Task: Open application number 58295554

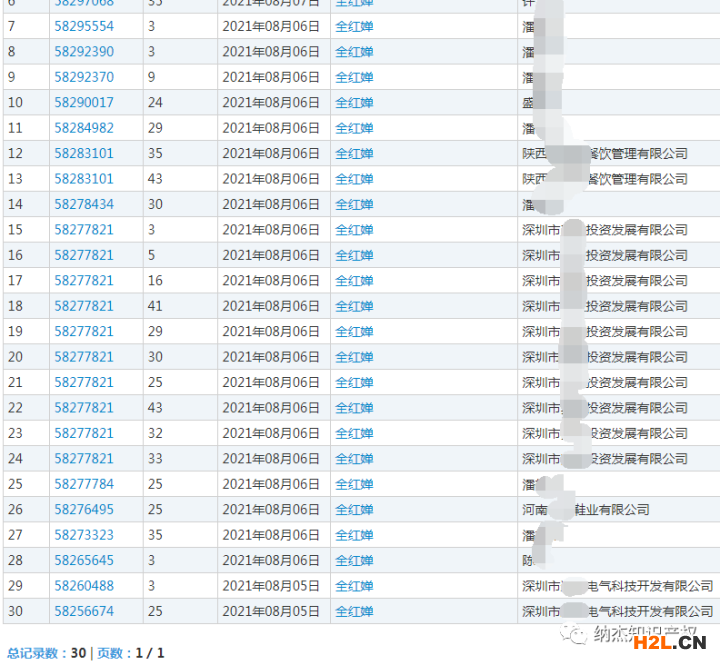Action: coord(84,26)
